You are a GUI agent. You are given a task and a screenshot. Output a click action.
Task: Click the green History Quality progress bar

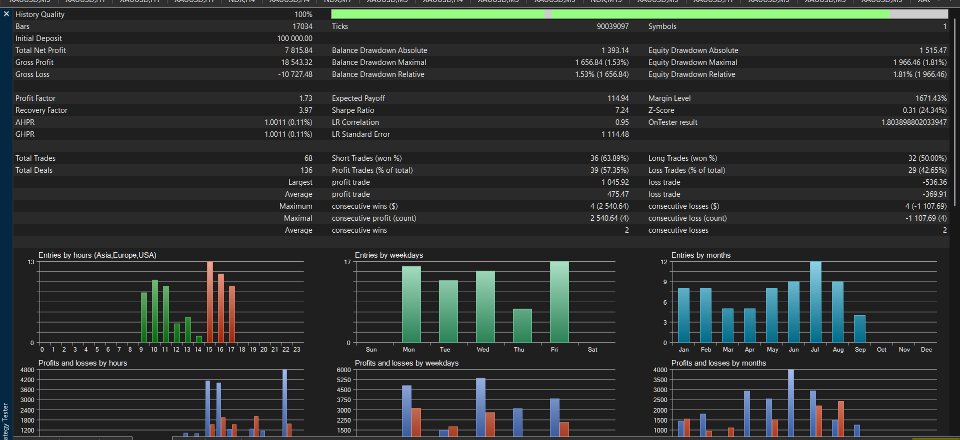[x=639, y=13]
